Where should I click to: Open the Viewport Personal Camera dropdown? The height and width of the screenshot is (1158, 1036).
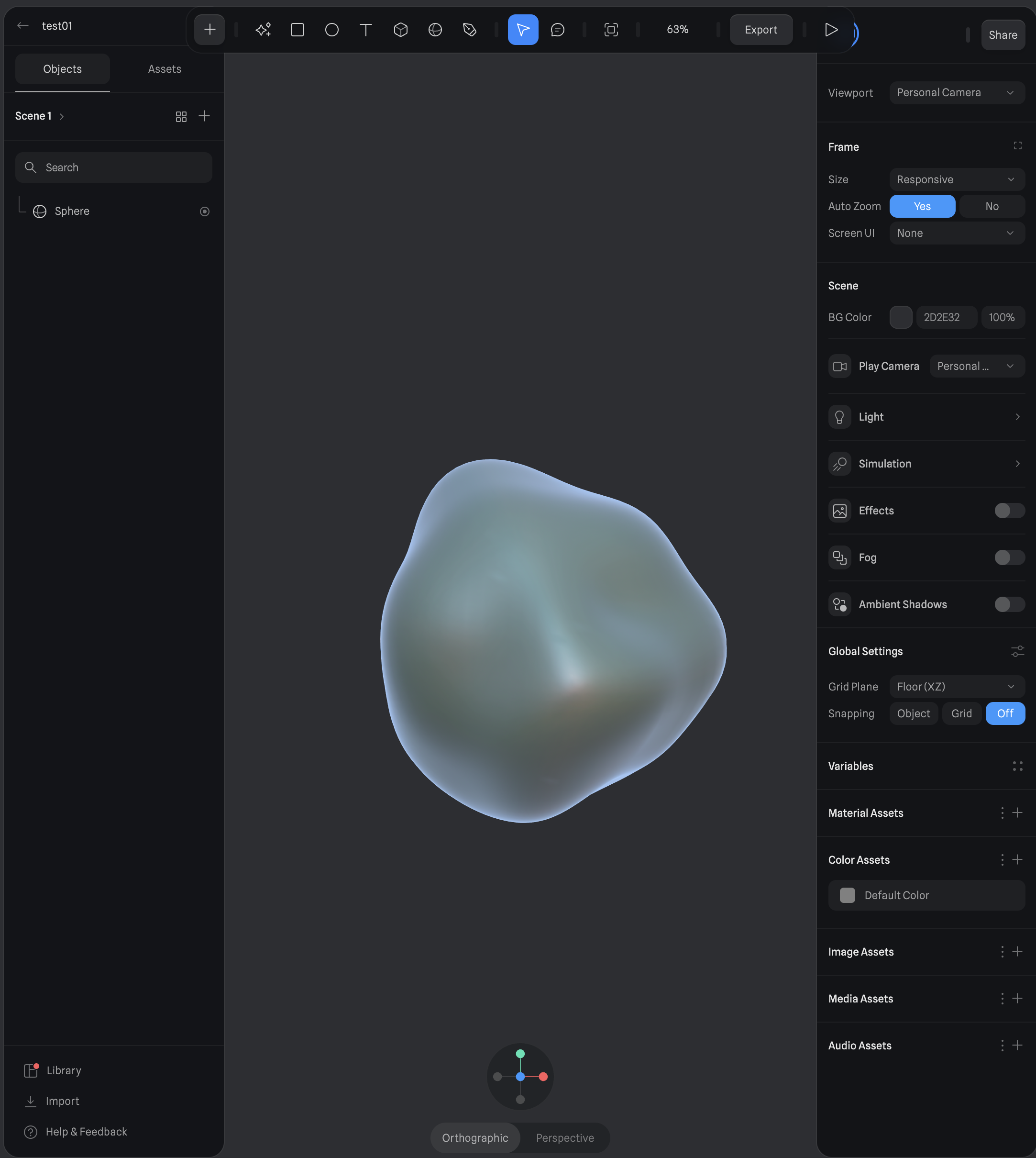pyautogui.click(x=957, y=92)
